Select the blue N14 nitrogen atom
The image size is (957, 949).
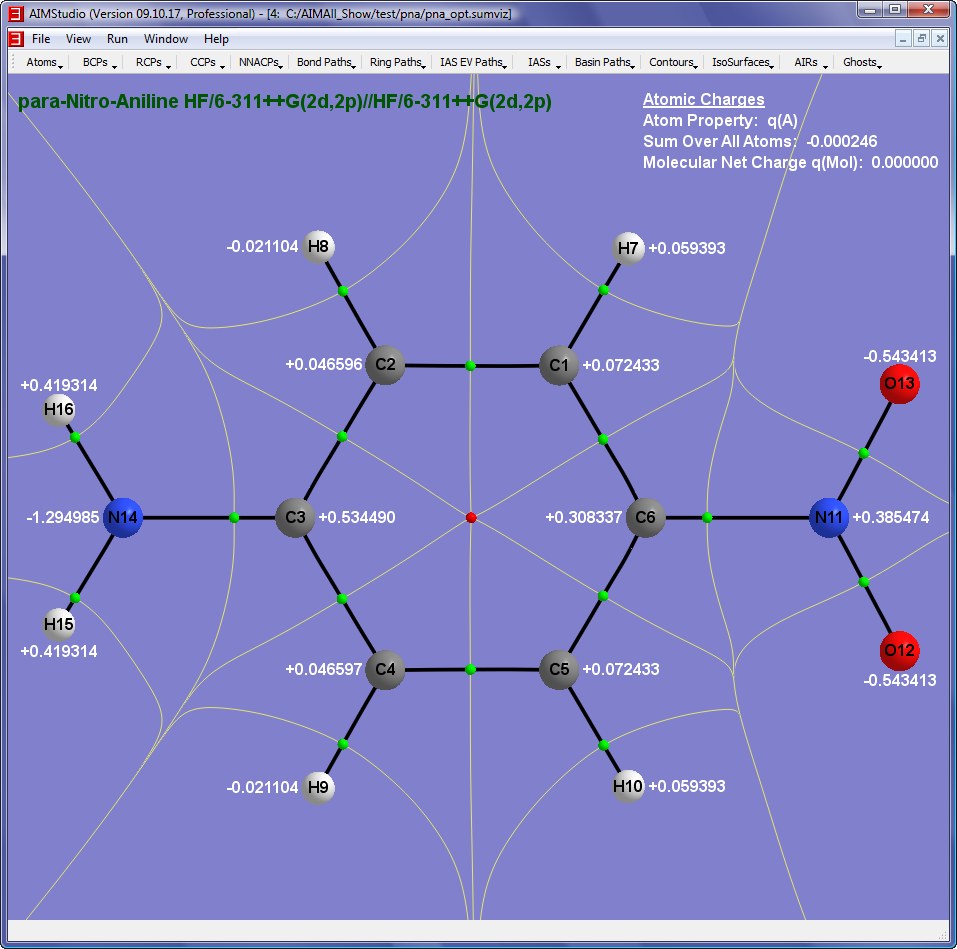point(123,517)
